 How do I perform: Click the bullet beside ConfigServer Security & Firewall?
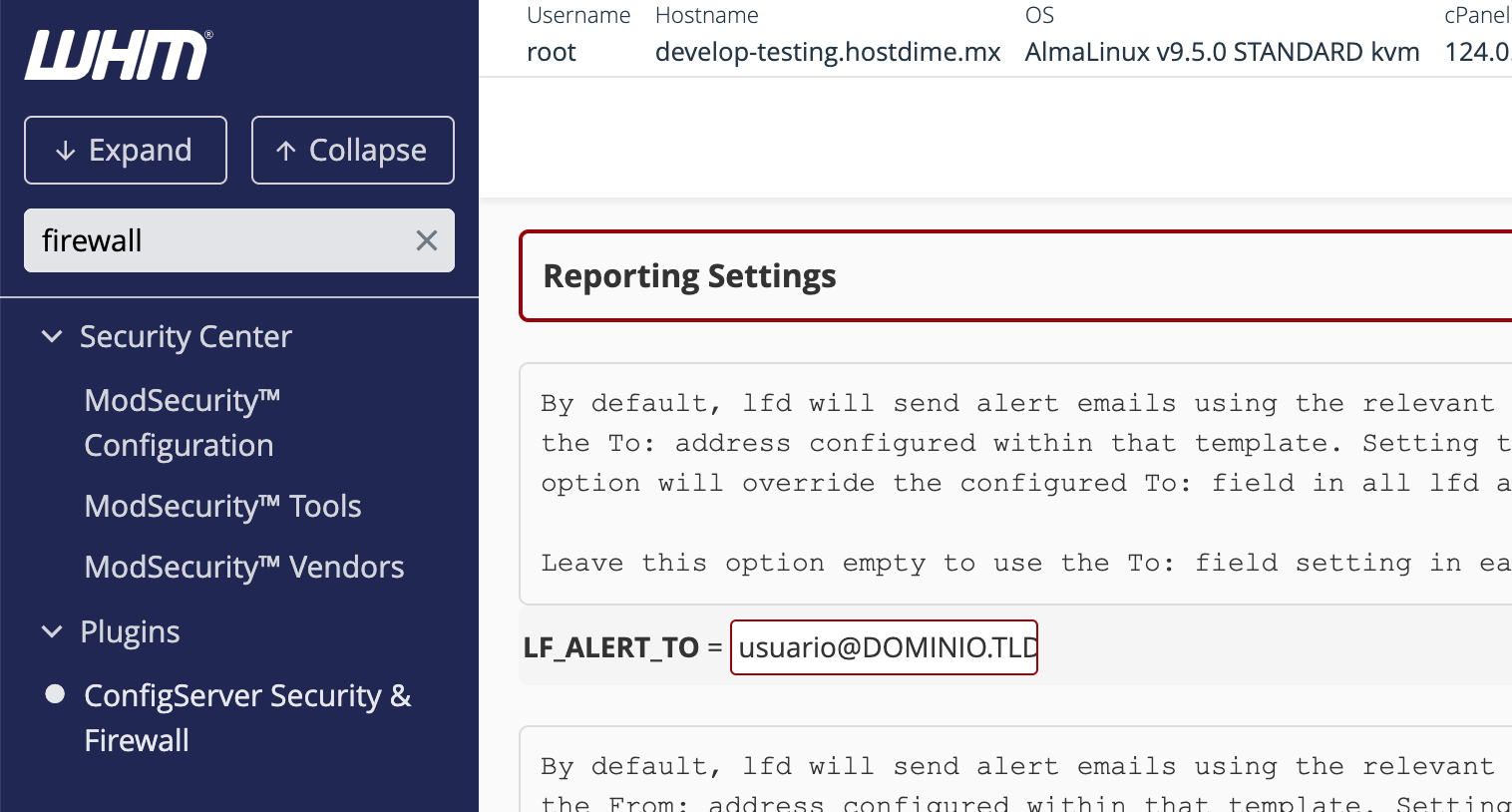pos(56,694)
